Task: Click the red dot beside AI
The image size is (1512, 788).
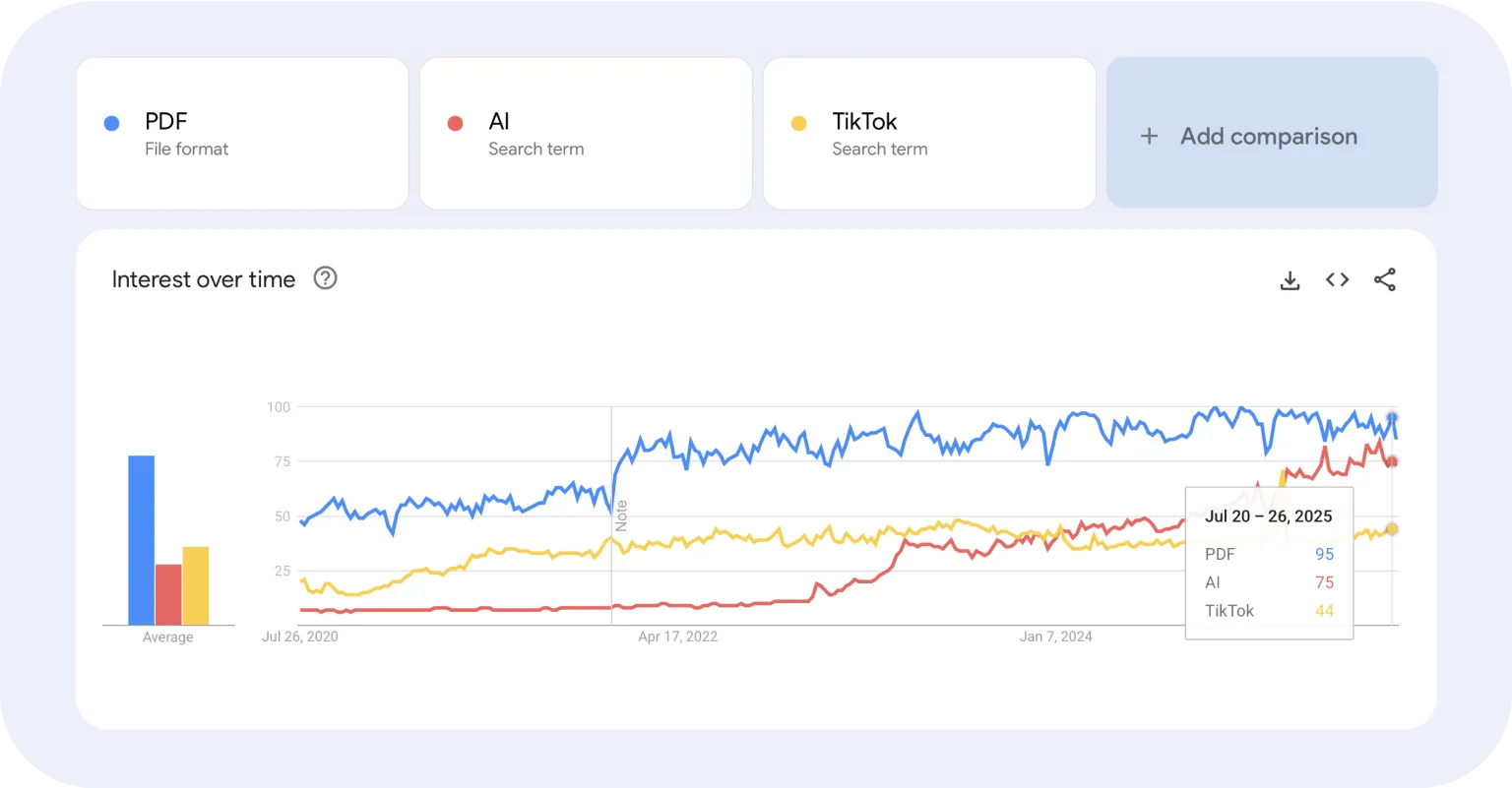Action: (x=455, y=123)
